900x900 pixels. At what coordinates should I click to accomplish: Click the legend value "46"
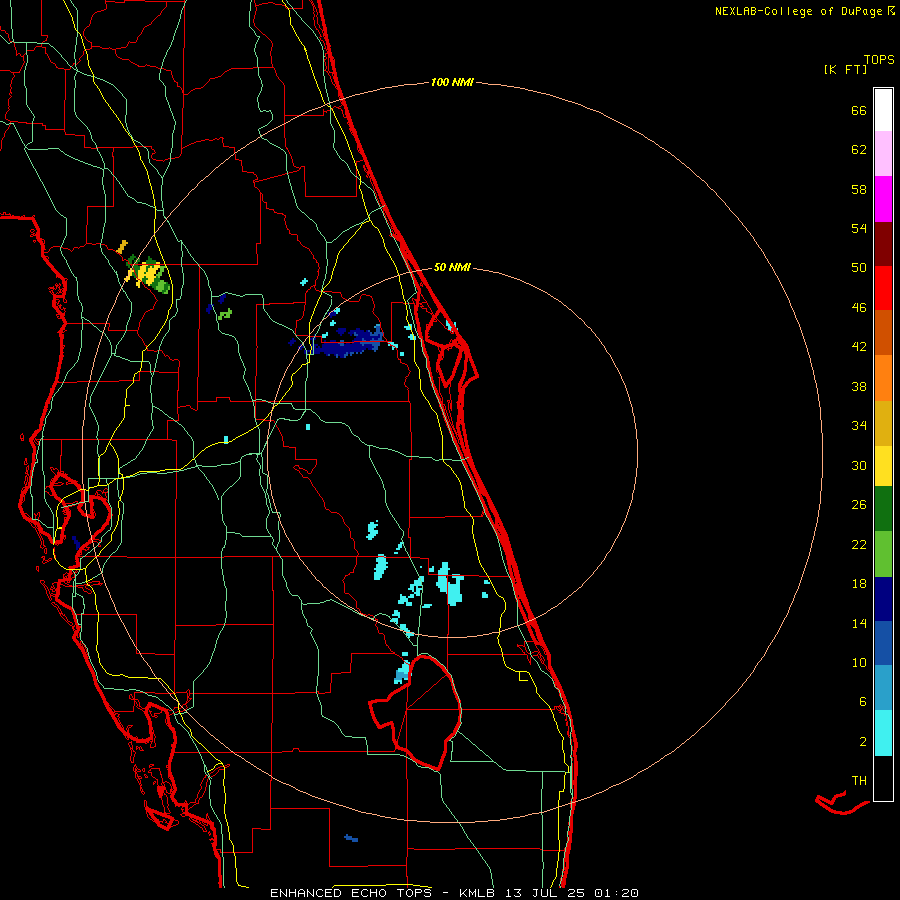pyautogui.click(x=859, y=308)
